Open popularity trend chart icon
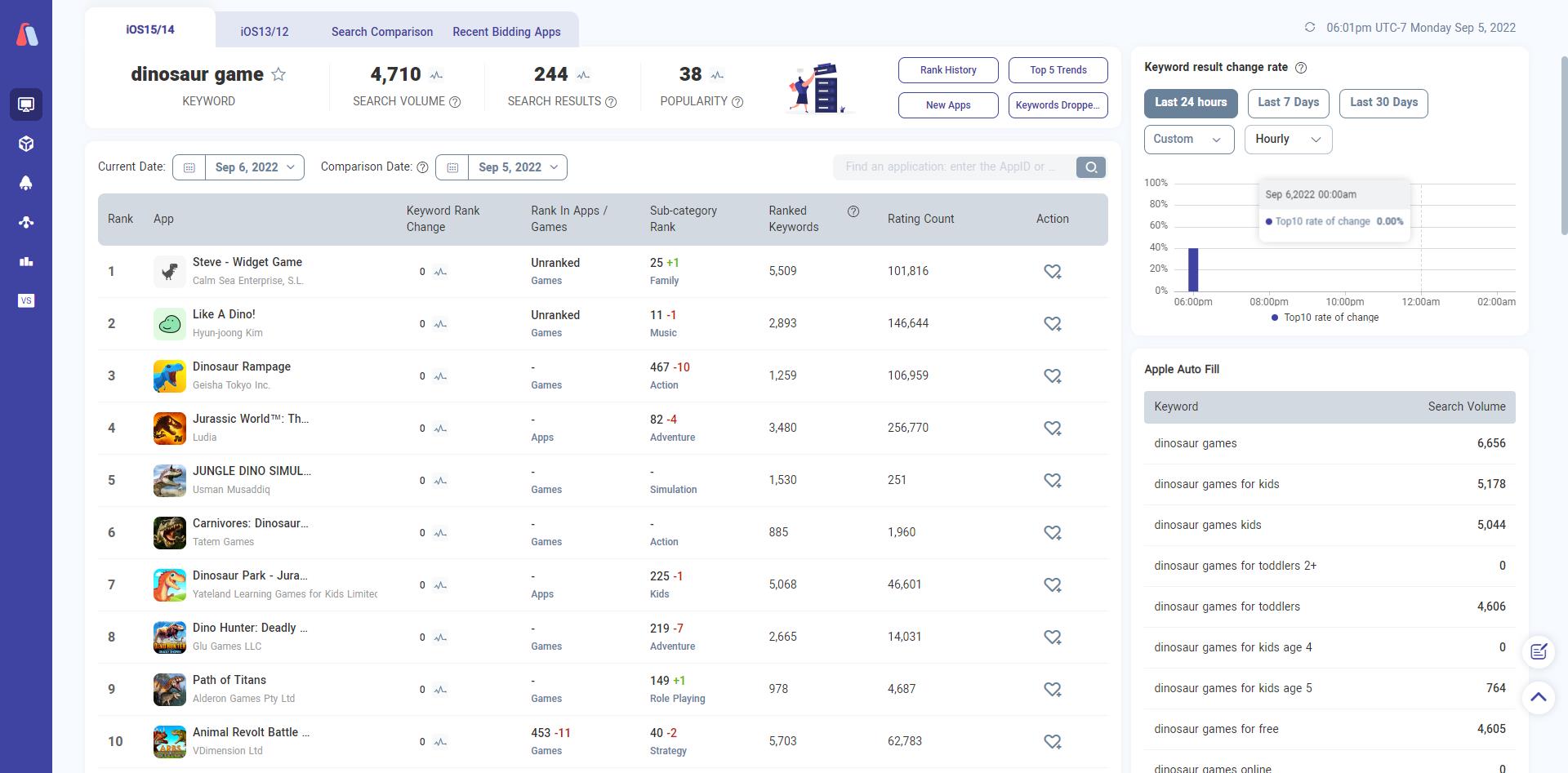 point(717,75)
